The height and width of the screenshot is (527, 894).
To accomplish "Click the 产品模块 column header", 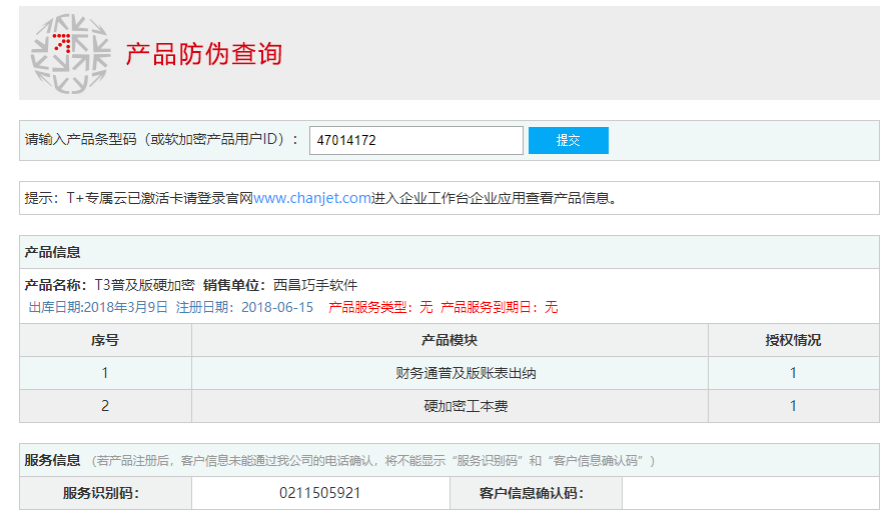I will tap(450, 340).
